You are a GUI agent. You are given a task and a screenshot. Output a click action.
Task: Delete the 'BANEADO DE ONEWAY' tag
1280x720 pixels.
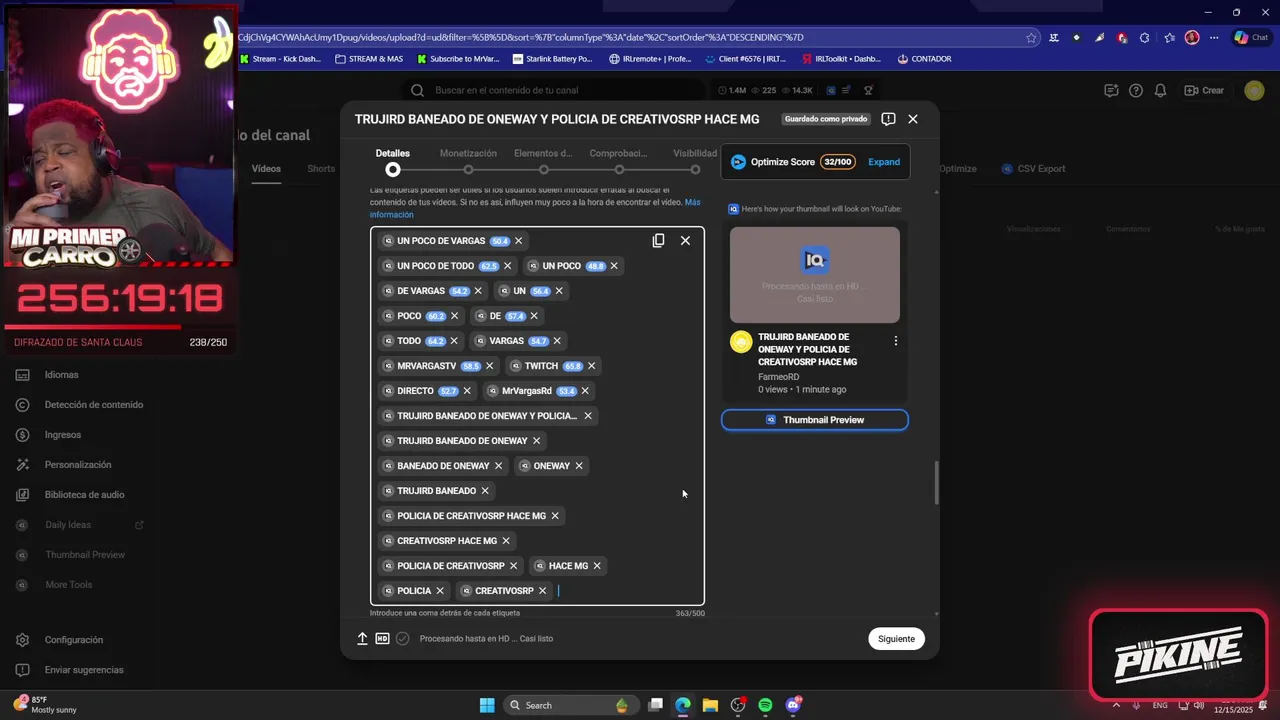[x=498, y=466]
